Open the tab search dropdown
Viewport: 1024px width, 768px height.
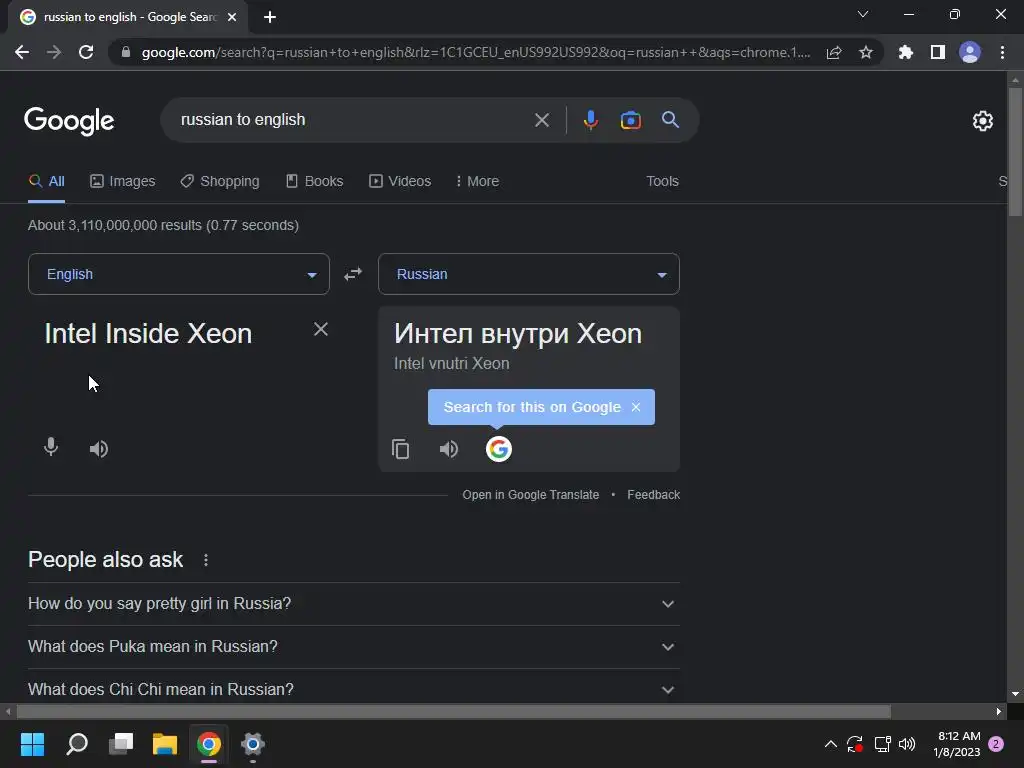[863, 14]
